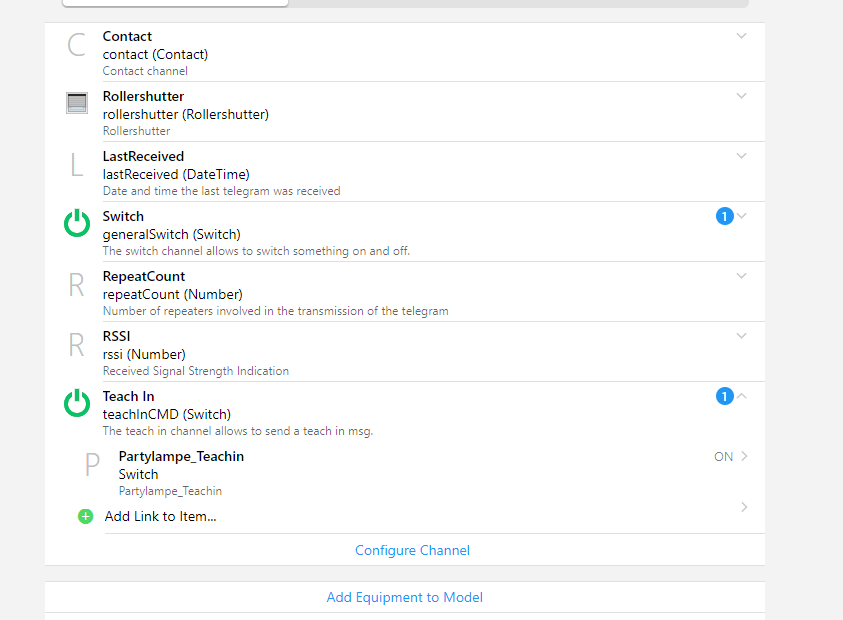Click the Rollershutter channel icon
The width and height of the screenshot is (843, 620).
pos(77,103)
